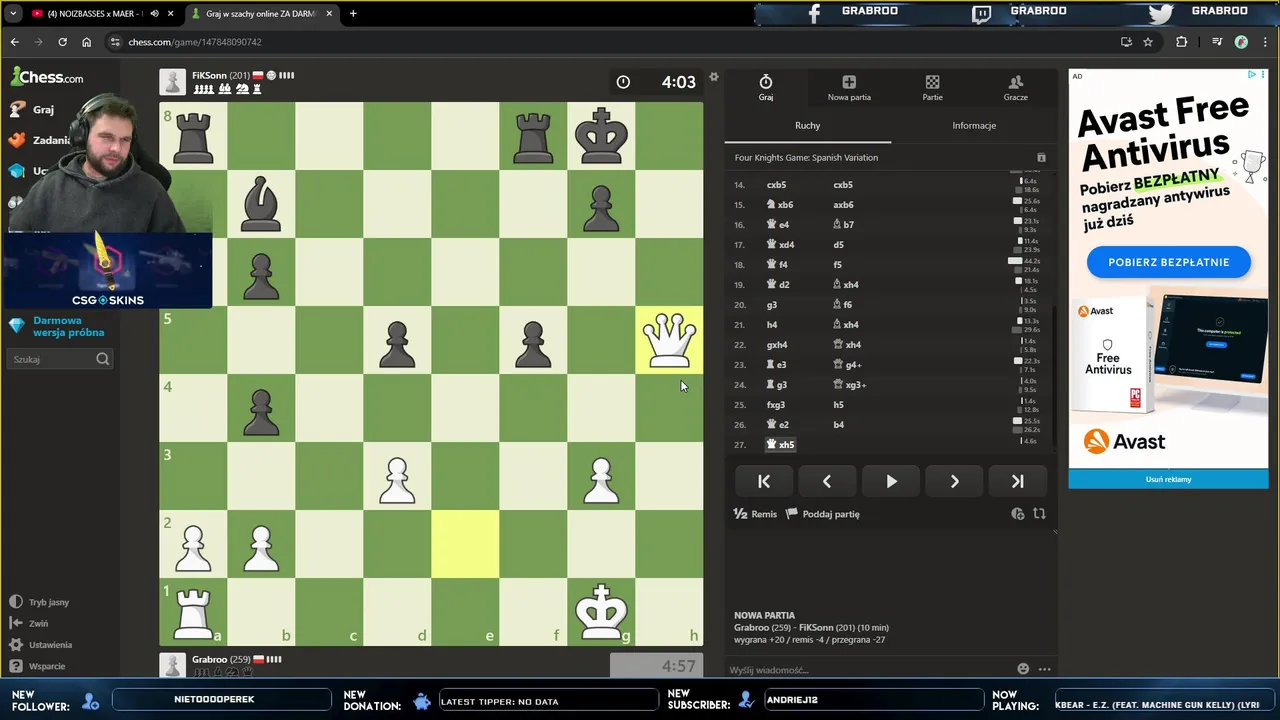1280x720 pixels.
Task: Open chat options three-dots menu
Action: [x=1044, y=669]
